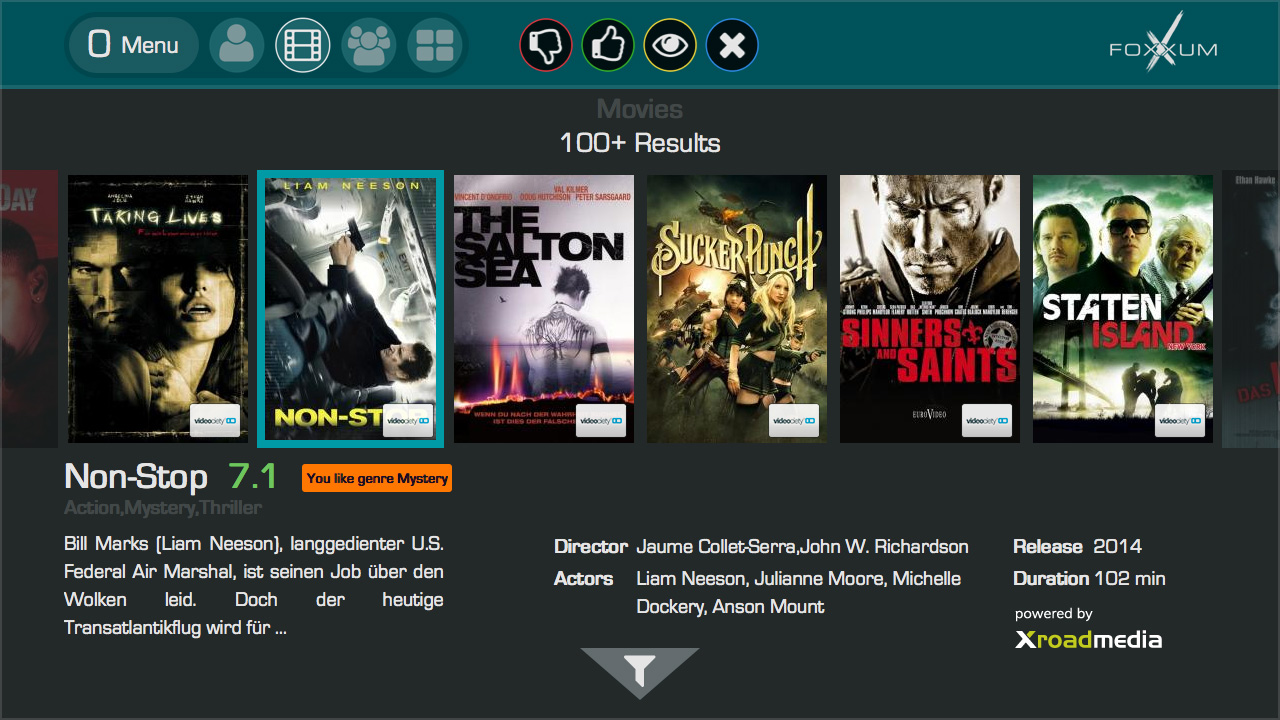Click videociety badge on Staten Island poster
Viewport: 1280px width, 720px height.
1180,421
